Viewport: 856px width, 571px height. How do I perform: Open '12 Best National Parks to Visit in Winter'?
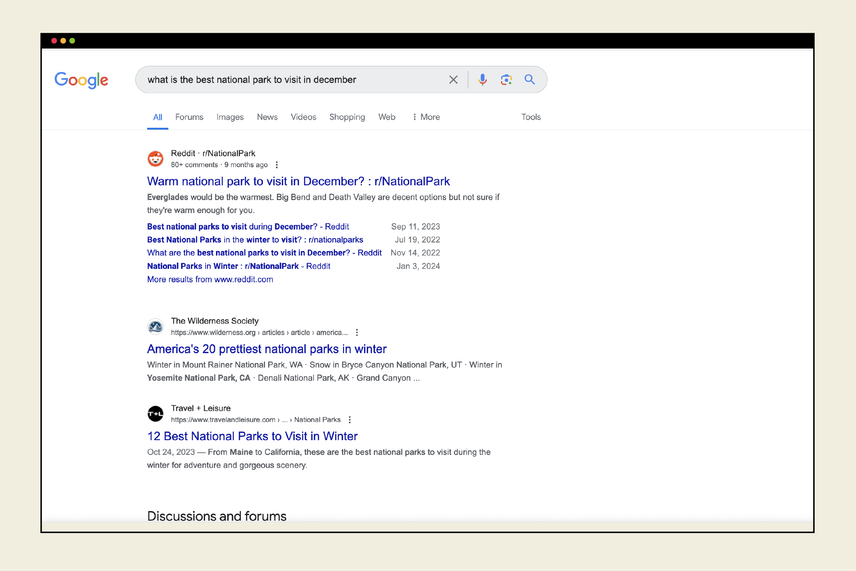252,436
